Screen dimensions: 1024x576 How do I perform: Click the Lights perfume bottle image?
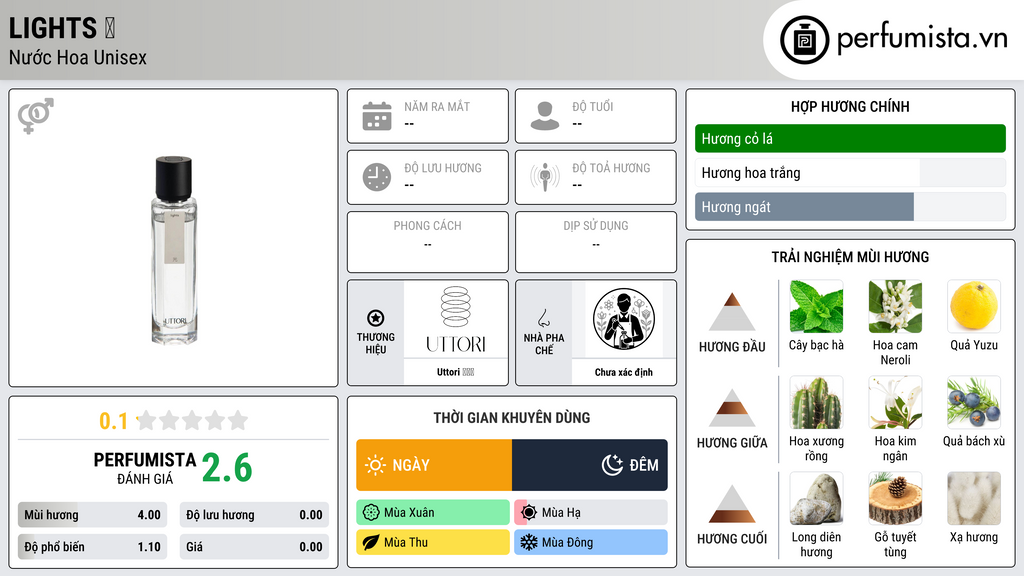(174, 249)
